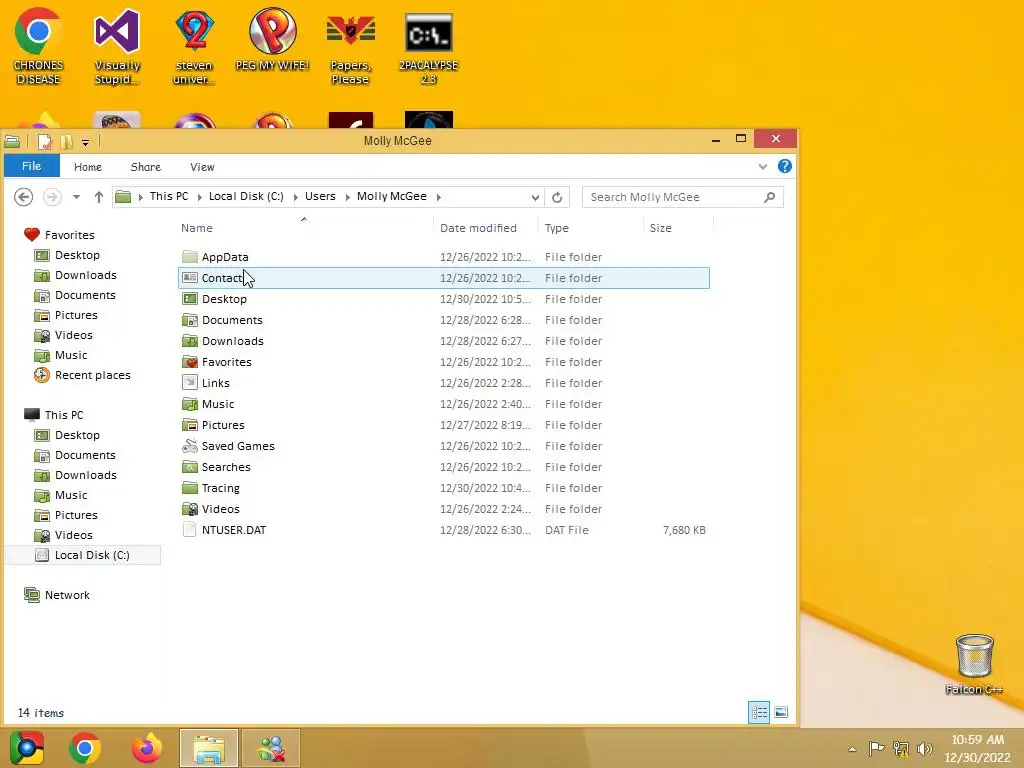Click Users breadcrumb segment
Image resolution: width=1024 pixels, height=768 pixels.
(x=320, y=196)
